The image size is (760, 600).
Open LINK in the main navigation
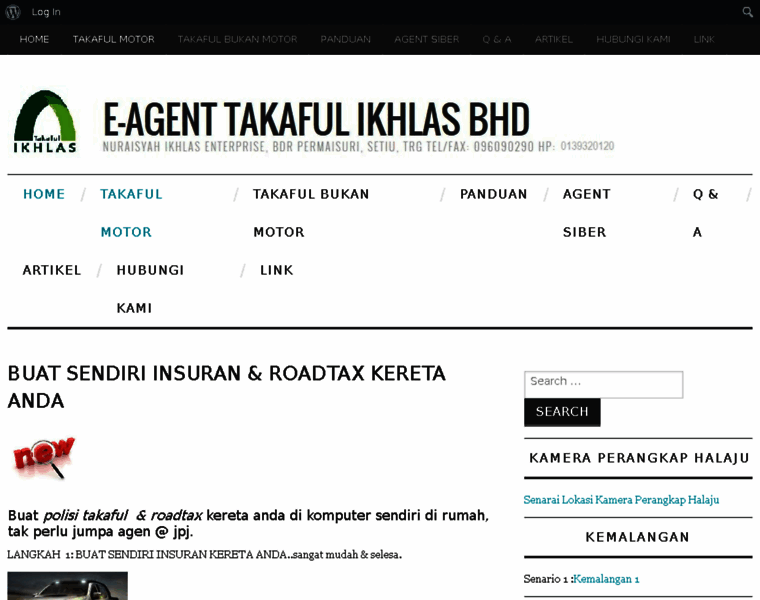277,270
